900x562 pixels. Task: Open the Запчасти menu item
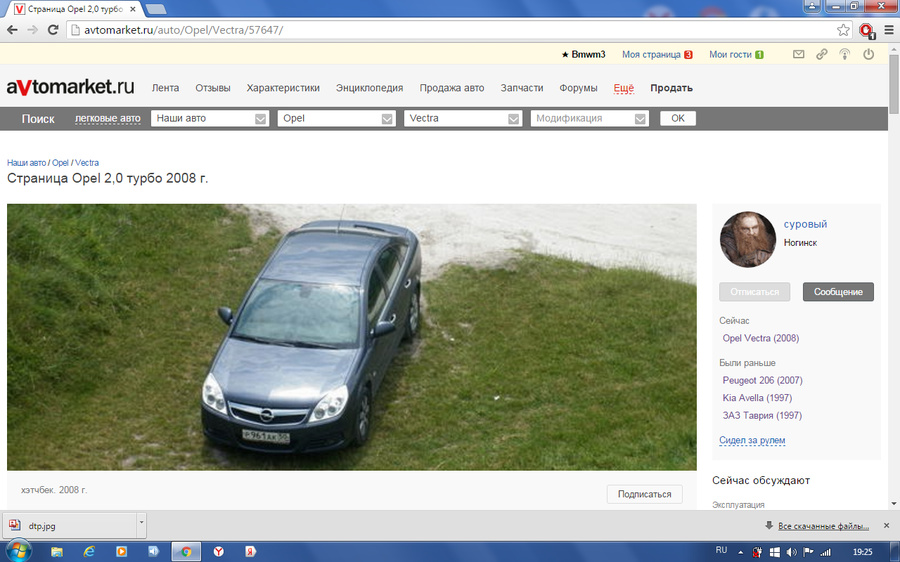pos(522,88)
